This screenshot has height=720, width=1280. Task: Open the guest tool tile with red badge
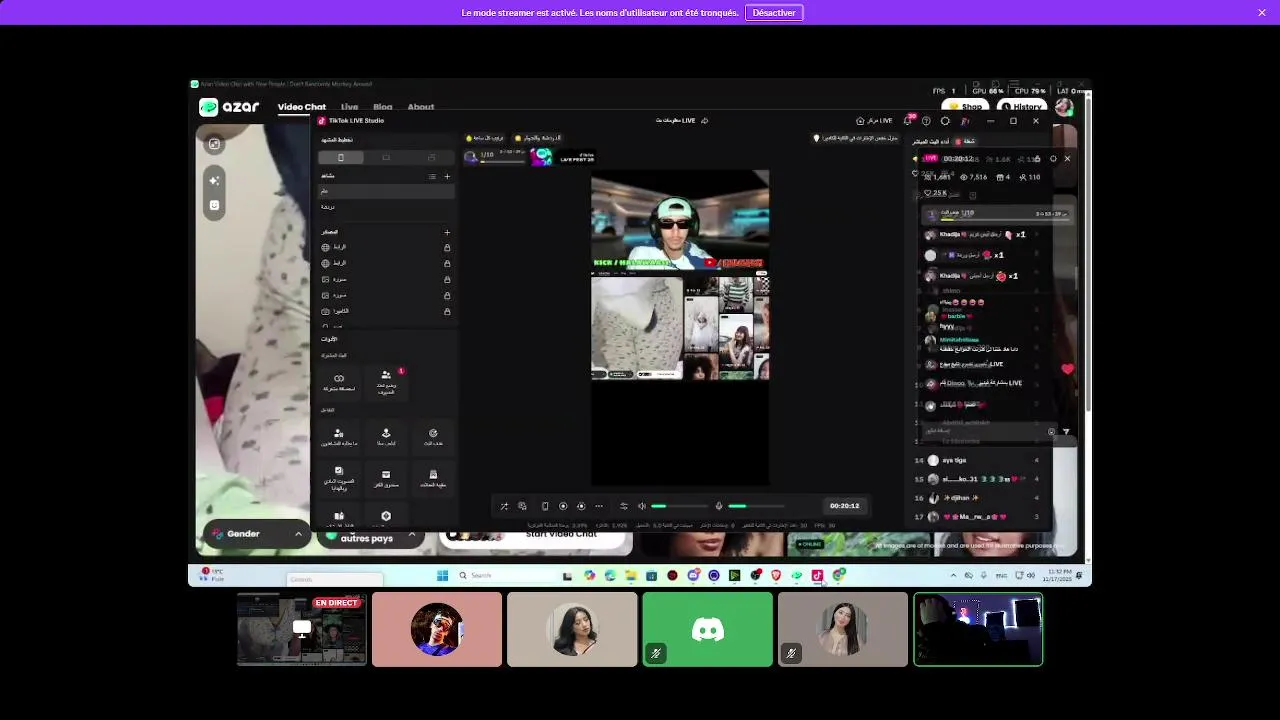point(386,382)
